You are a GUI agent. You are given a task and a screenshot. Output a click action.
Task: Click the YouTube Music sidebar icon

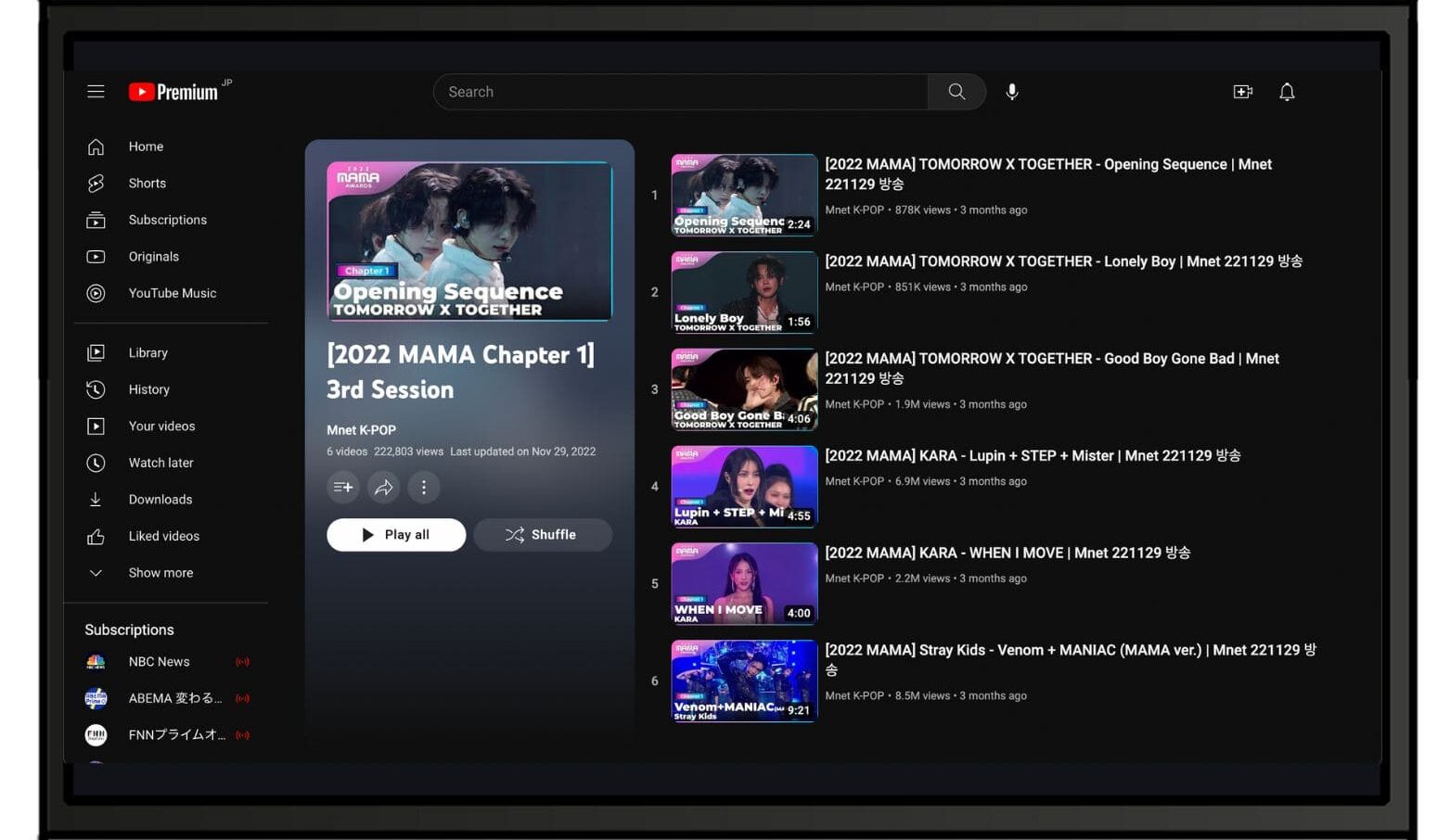click(96, 293)
